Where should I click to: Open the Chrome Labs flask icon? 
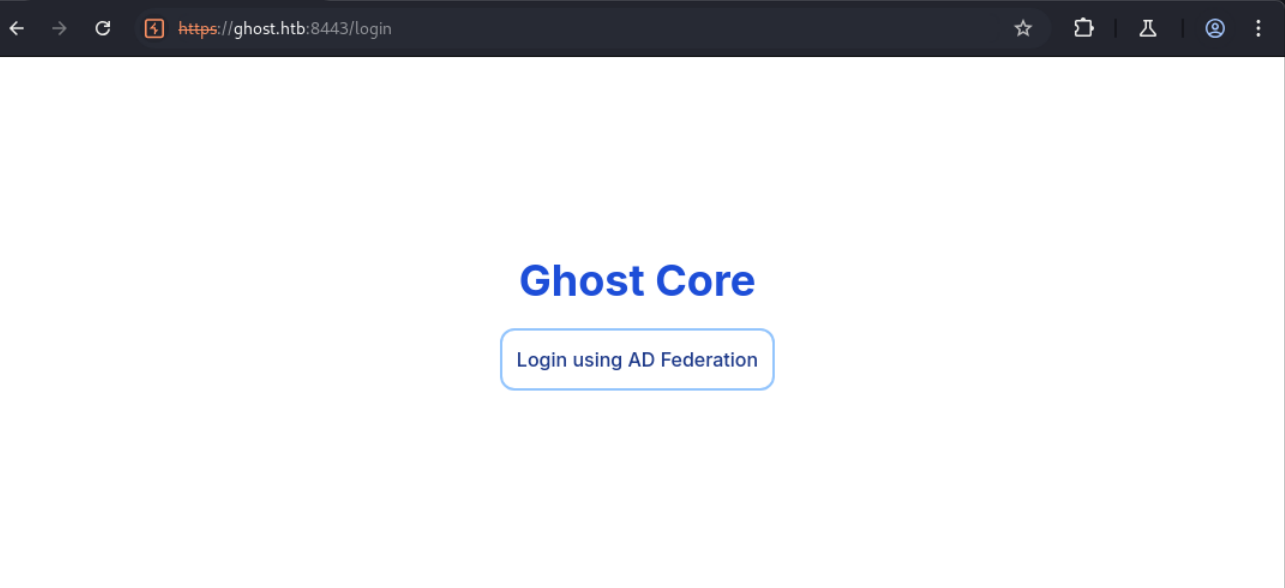point(1148,28)
